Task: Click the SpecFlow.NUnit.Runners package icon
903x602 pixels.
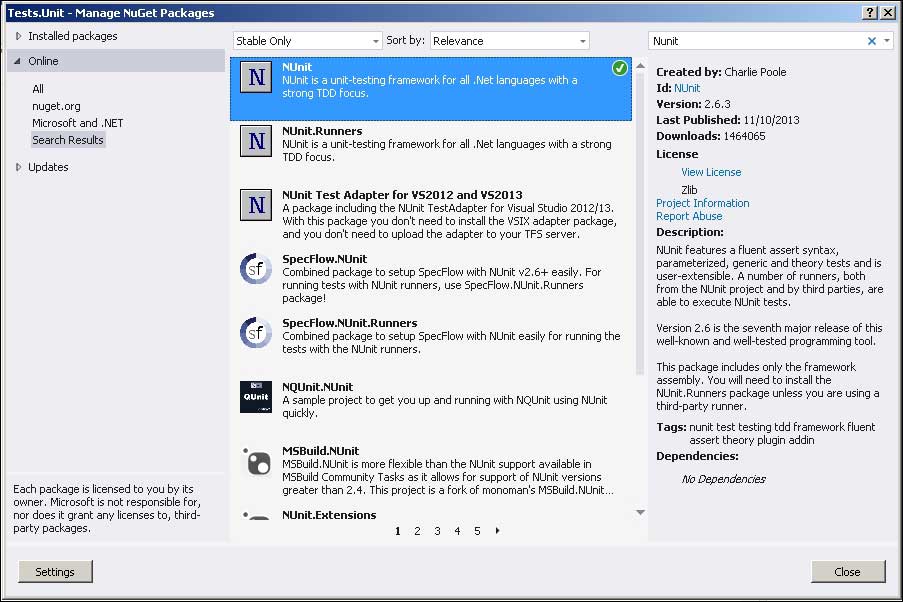Action: tap(256, 332)
